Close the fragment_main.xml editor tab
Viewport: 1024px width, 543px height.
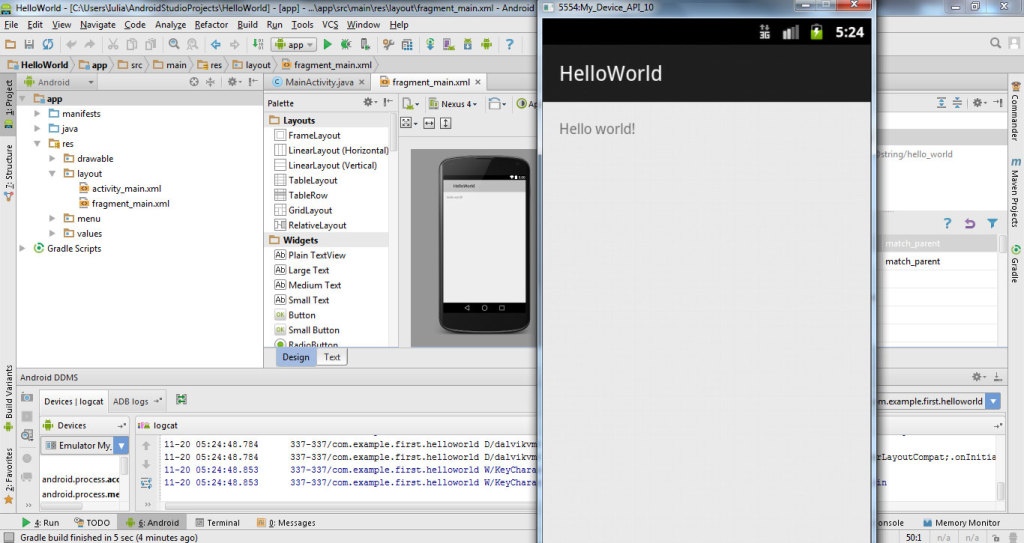click(x=478, y=82)
